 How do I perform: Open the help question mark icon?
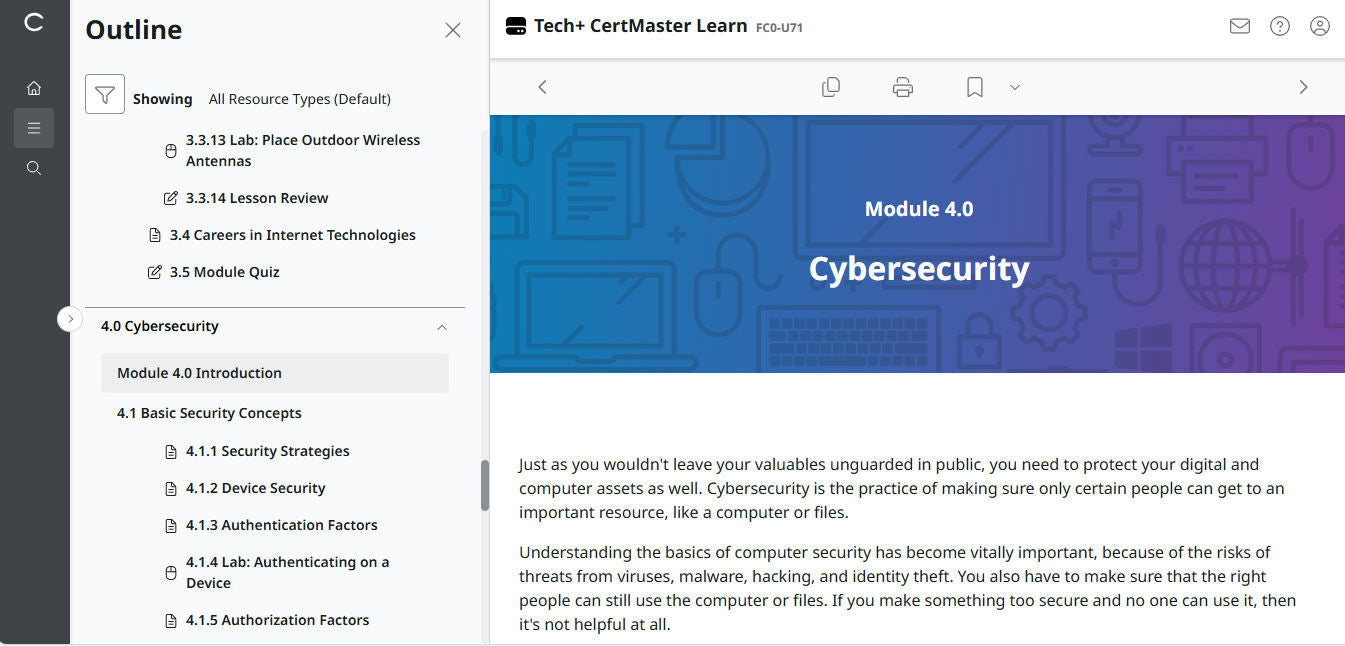[1280, 26]
